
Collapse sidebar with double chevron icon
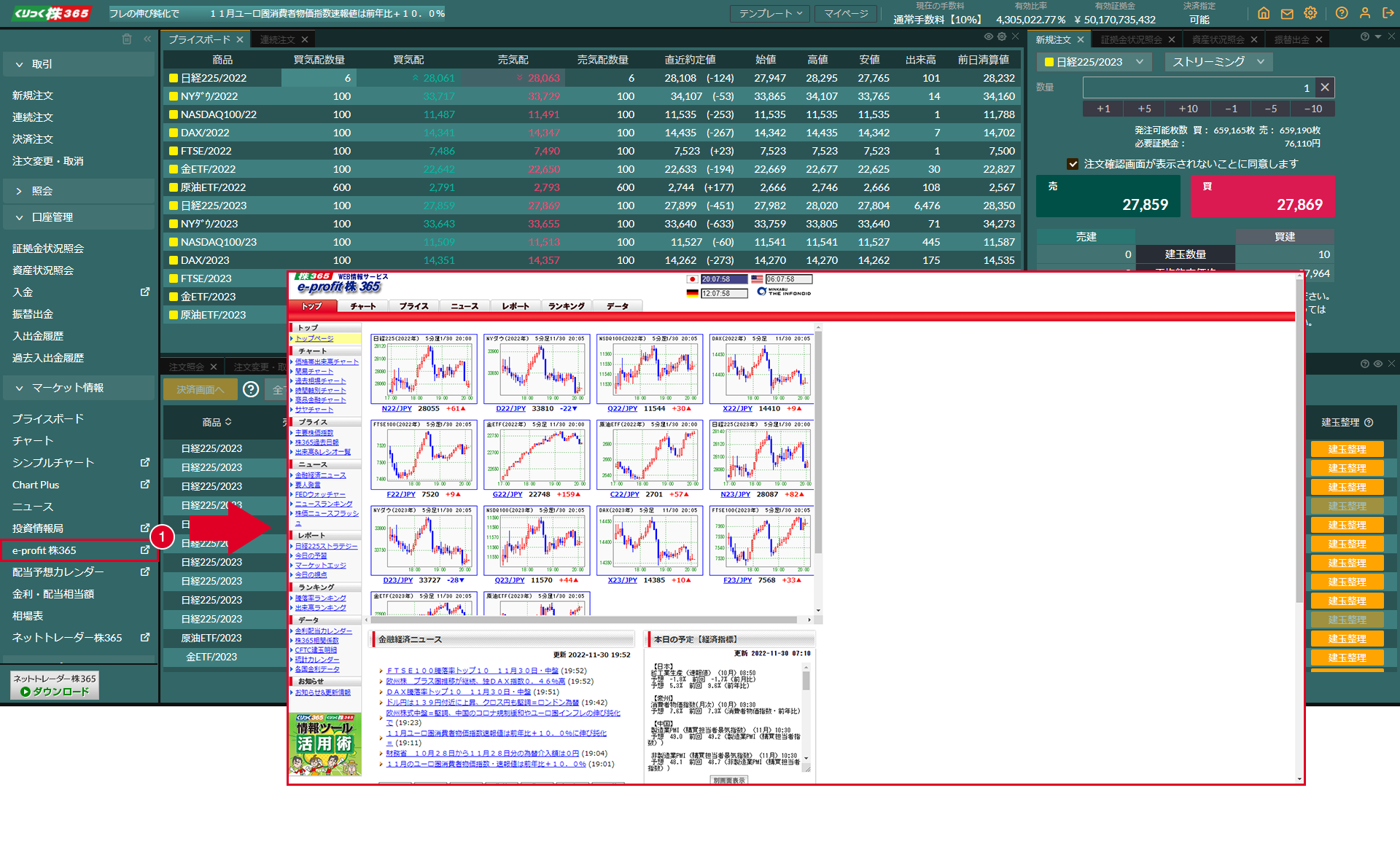[147, 39]
